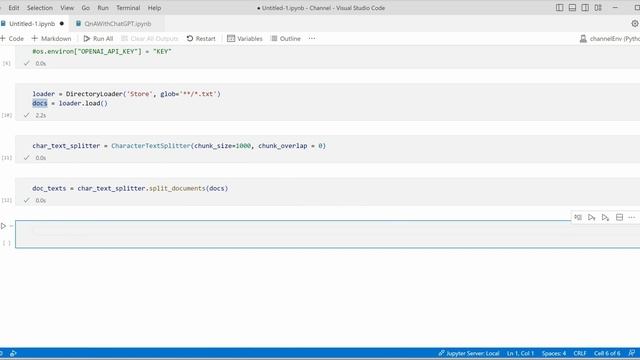Run the empty active cell
The height and width of the screenshot is (360, 640).
click(x=4, y=226)
